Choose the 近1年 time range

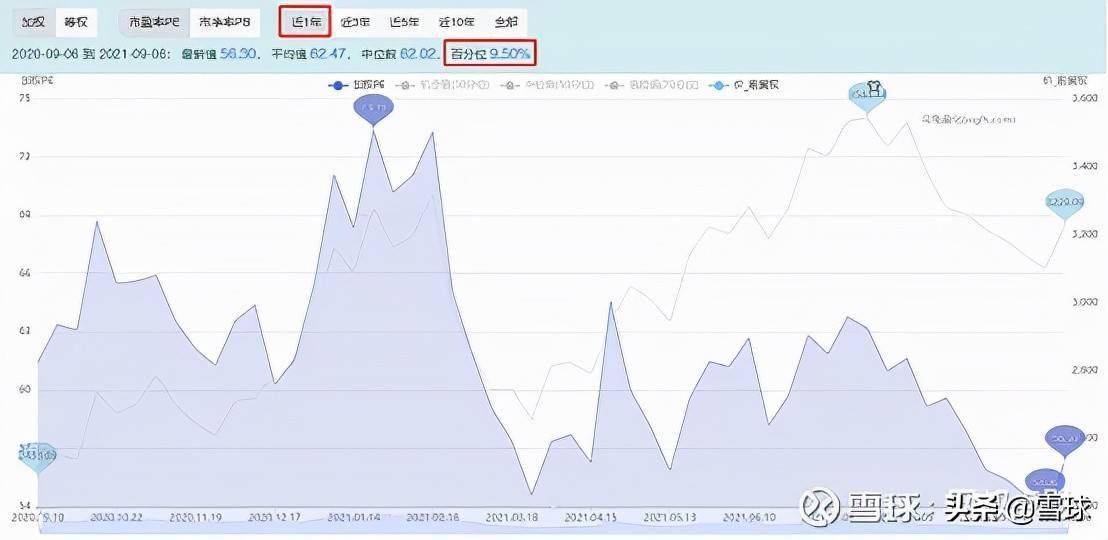coord(305,22)
